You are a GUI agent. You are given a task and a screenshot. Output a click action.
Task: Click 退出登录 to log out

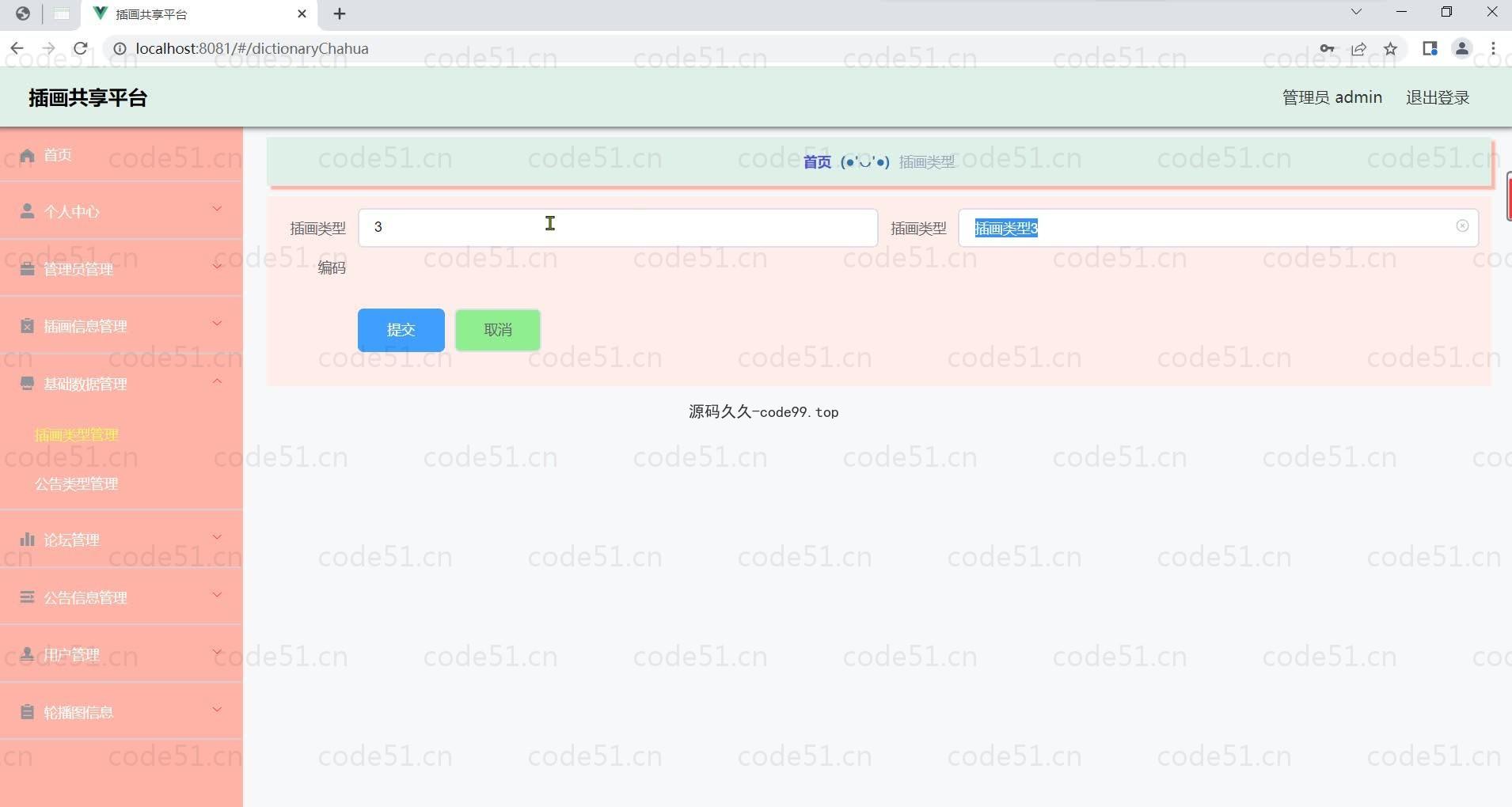tap(1438, 97)
